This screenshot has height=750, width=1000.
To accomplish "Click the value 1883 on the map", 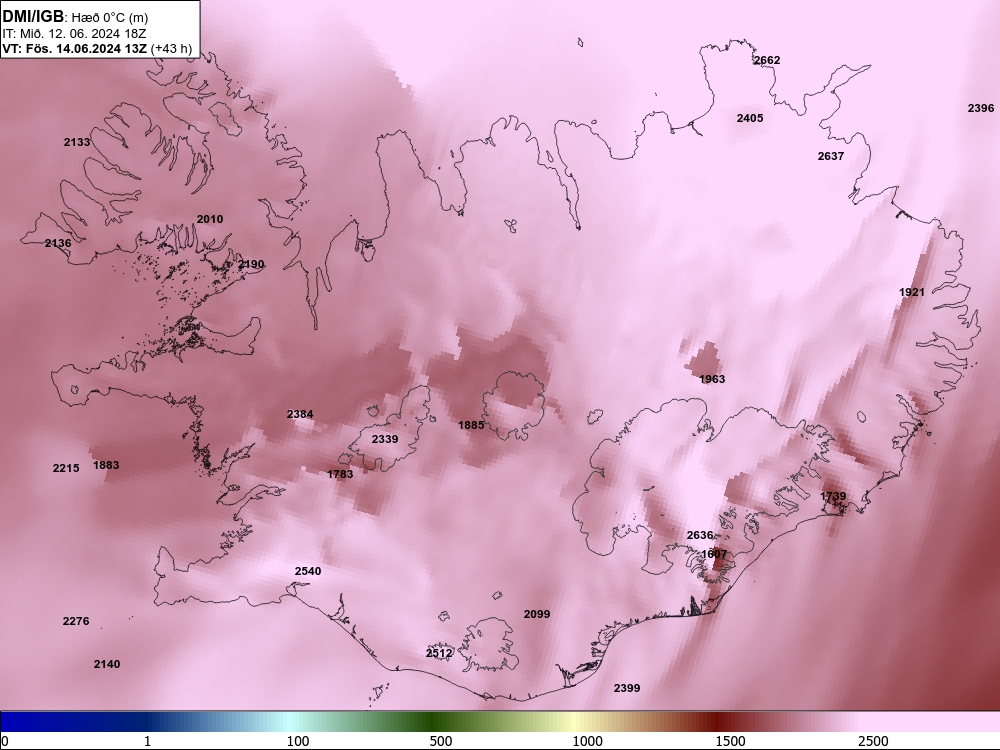I will click(x=106, y=465).
